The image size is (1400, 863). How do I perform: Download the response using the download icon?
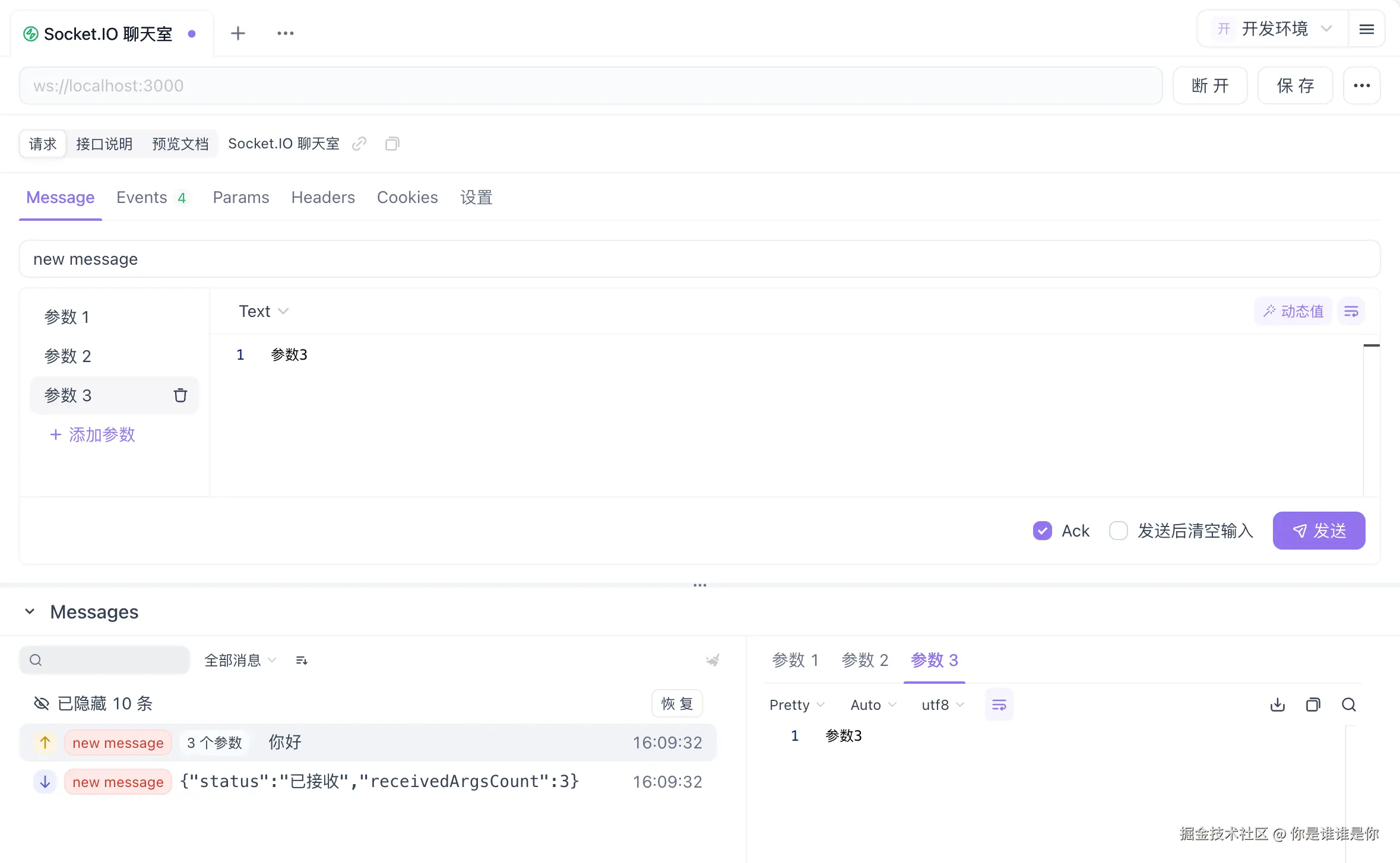point(1277,705)
